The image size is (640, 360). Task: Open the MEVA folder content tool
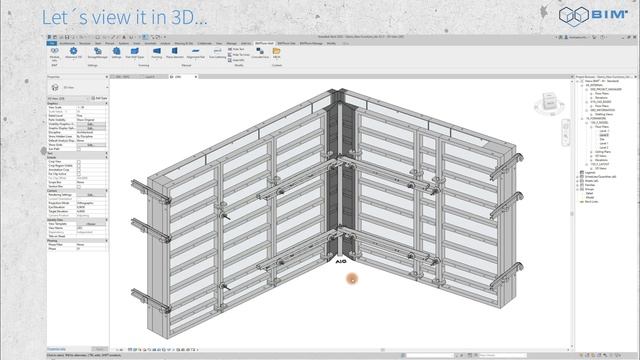(276, 53)
